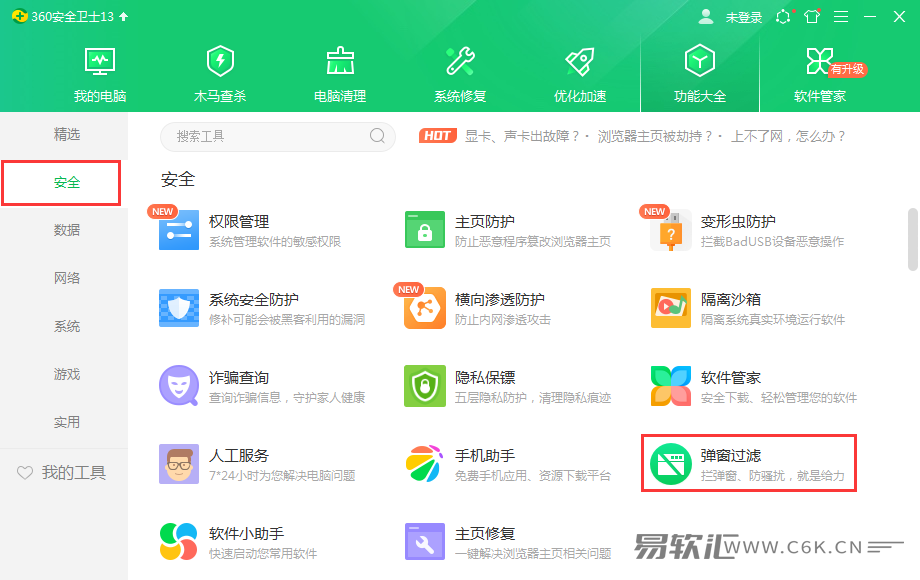This screenshot has width=920, height=580.
Task: Click the 软件小助手 title text
Action: click(x=246, y=534)
